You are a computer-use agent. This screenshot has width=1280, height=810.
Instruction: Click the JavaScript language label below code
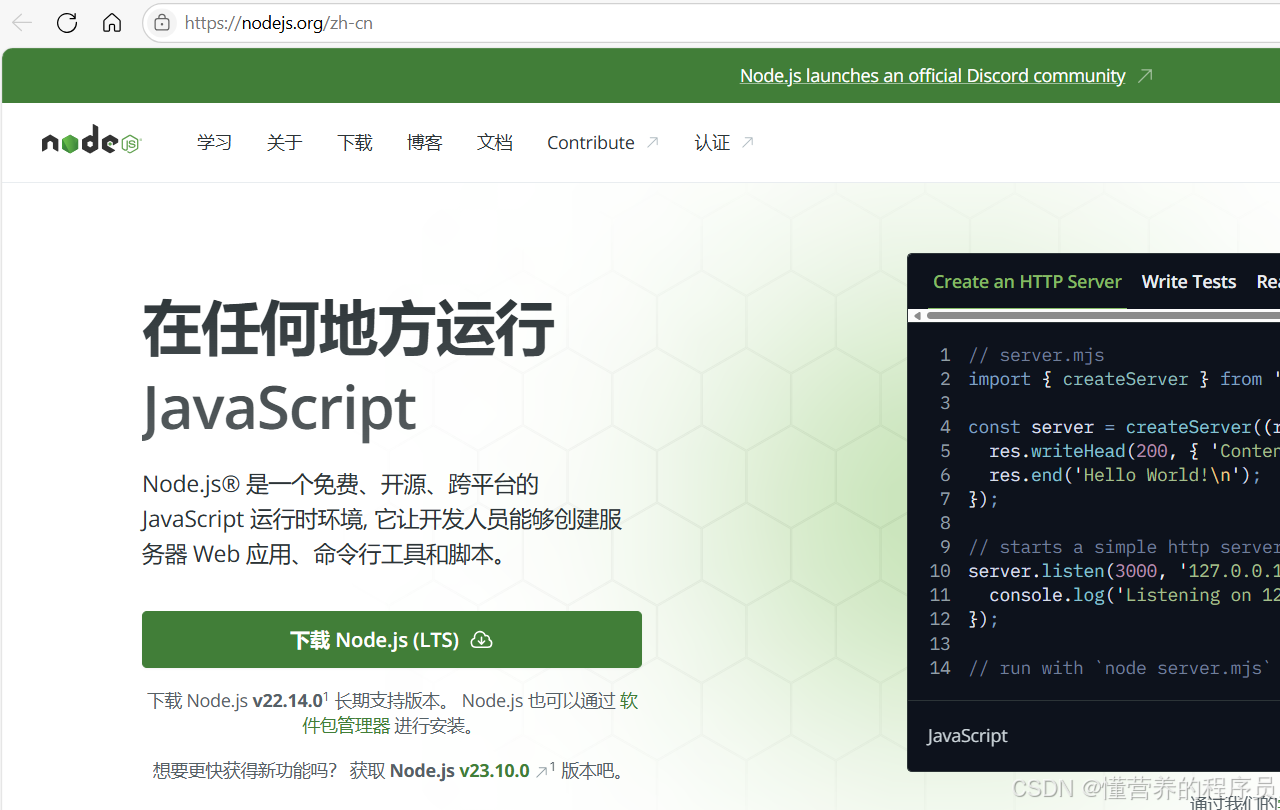967,736
